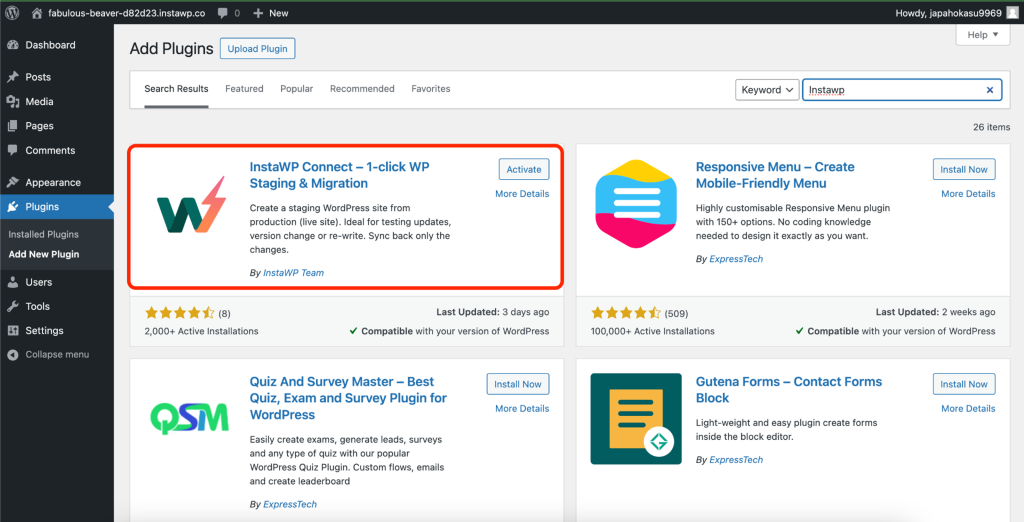Viewport: 1024px width, 522px height.
Task: Open Responsive Menu plugin title link
Action: 775,175
